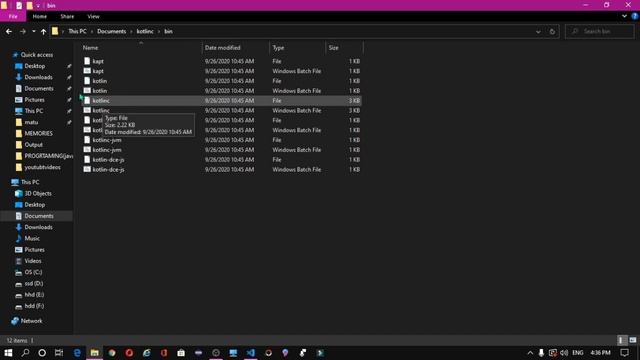Select the kotlinc-jvm File entry
640x360 pixels.
coord(222,140)
